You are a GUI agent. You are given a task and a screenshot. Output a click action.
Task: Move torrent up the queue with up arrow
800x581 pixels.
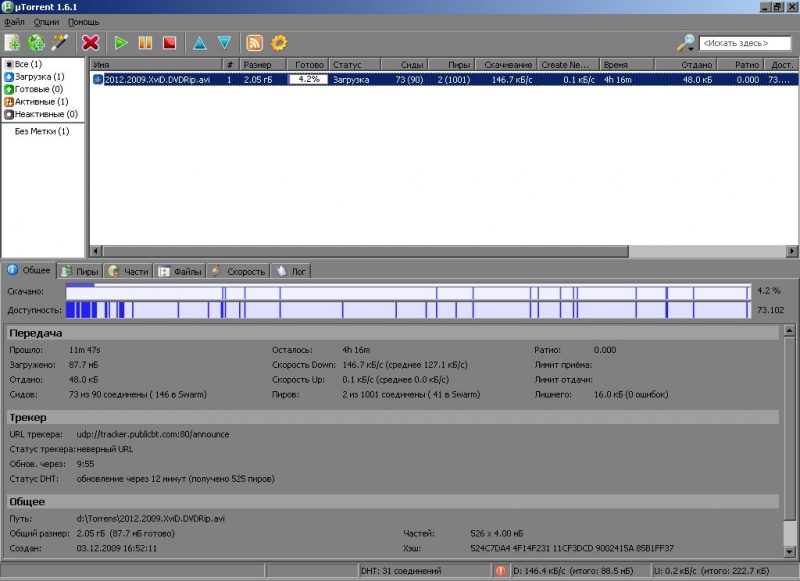(200, 43)
